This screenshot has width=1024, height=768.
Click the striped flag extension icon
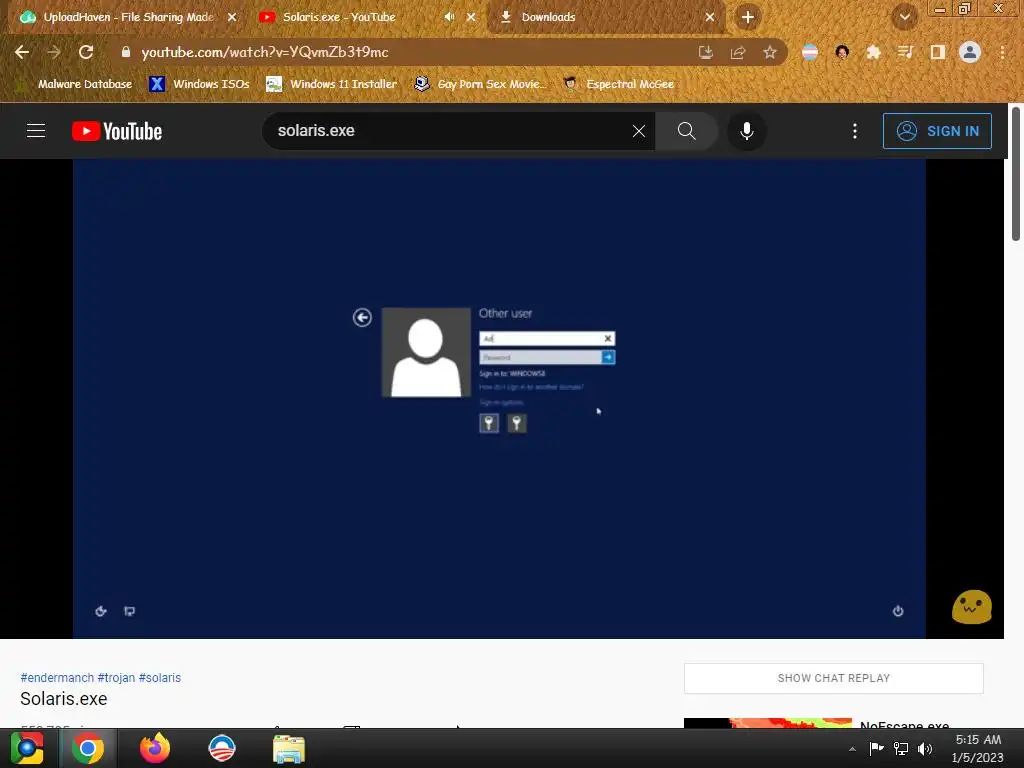coord(810,52)
